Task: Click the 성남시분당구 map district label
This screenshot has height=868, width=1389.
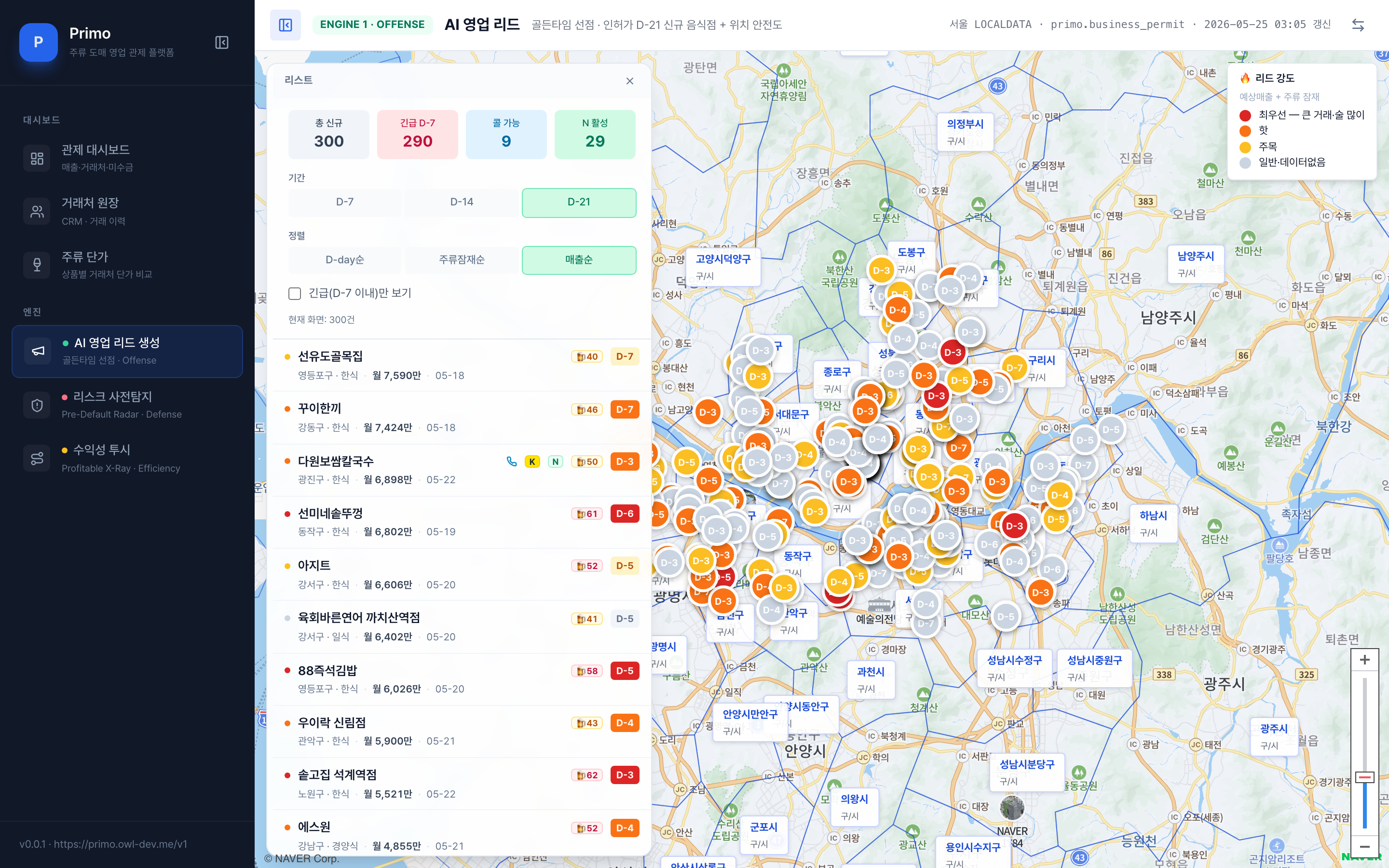Action: pyautogui.click(x=1027, y=772)
